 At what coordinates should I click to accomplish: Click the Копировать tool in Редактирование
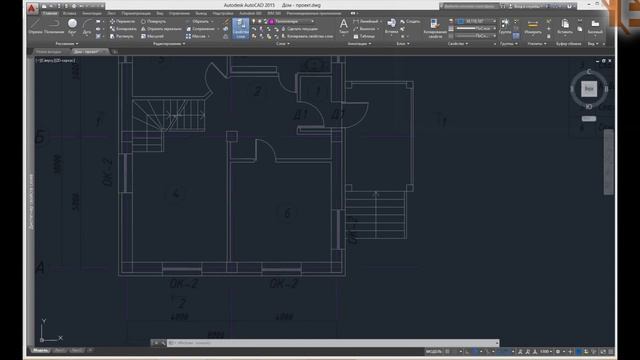point(123,29)
